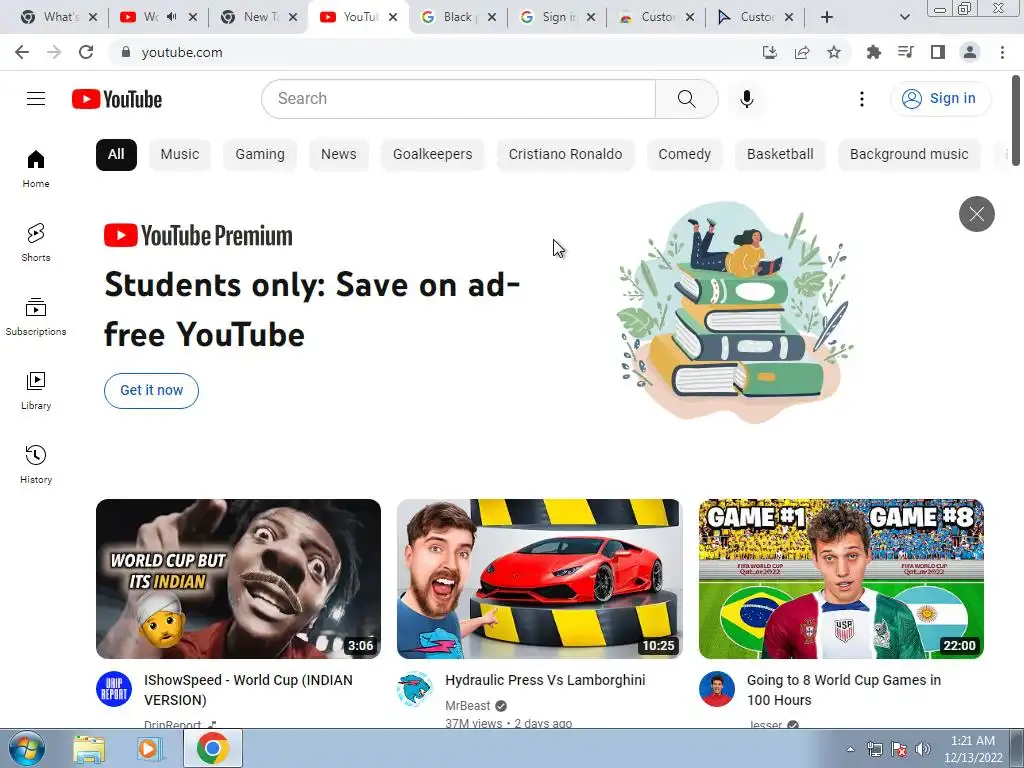Select the Music filter chip

180,155
